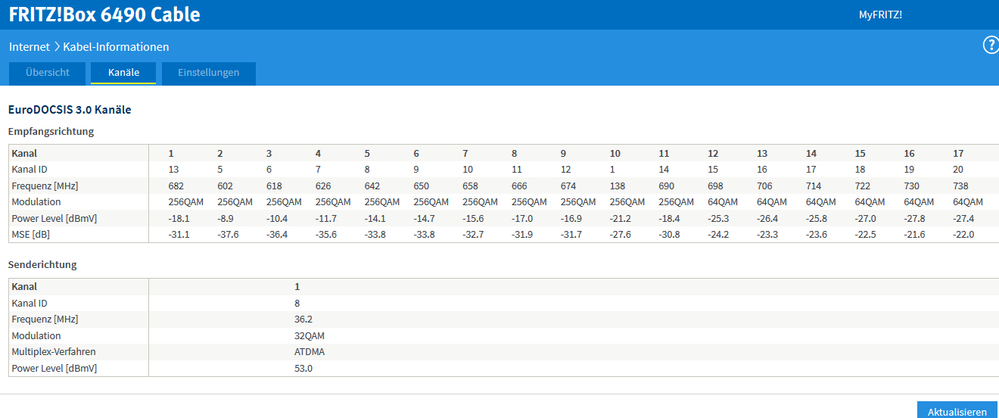Open the MyFRITZ! link
999x418 pixels.
pyautogui.click(x=880, y=15)
